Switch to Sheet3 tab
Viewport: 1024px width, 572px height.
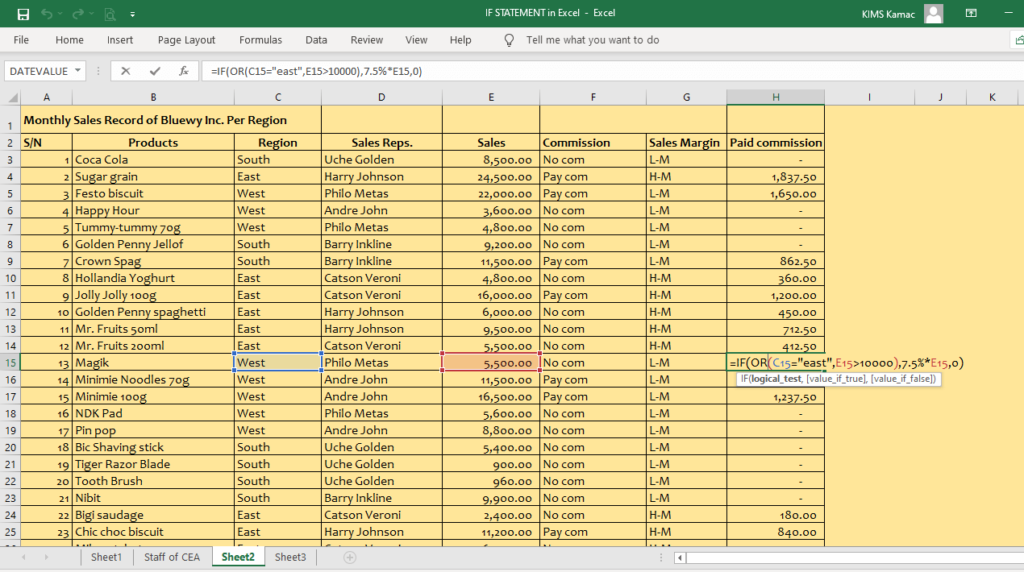(290, 557)
